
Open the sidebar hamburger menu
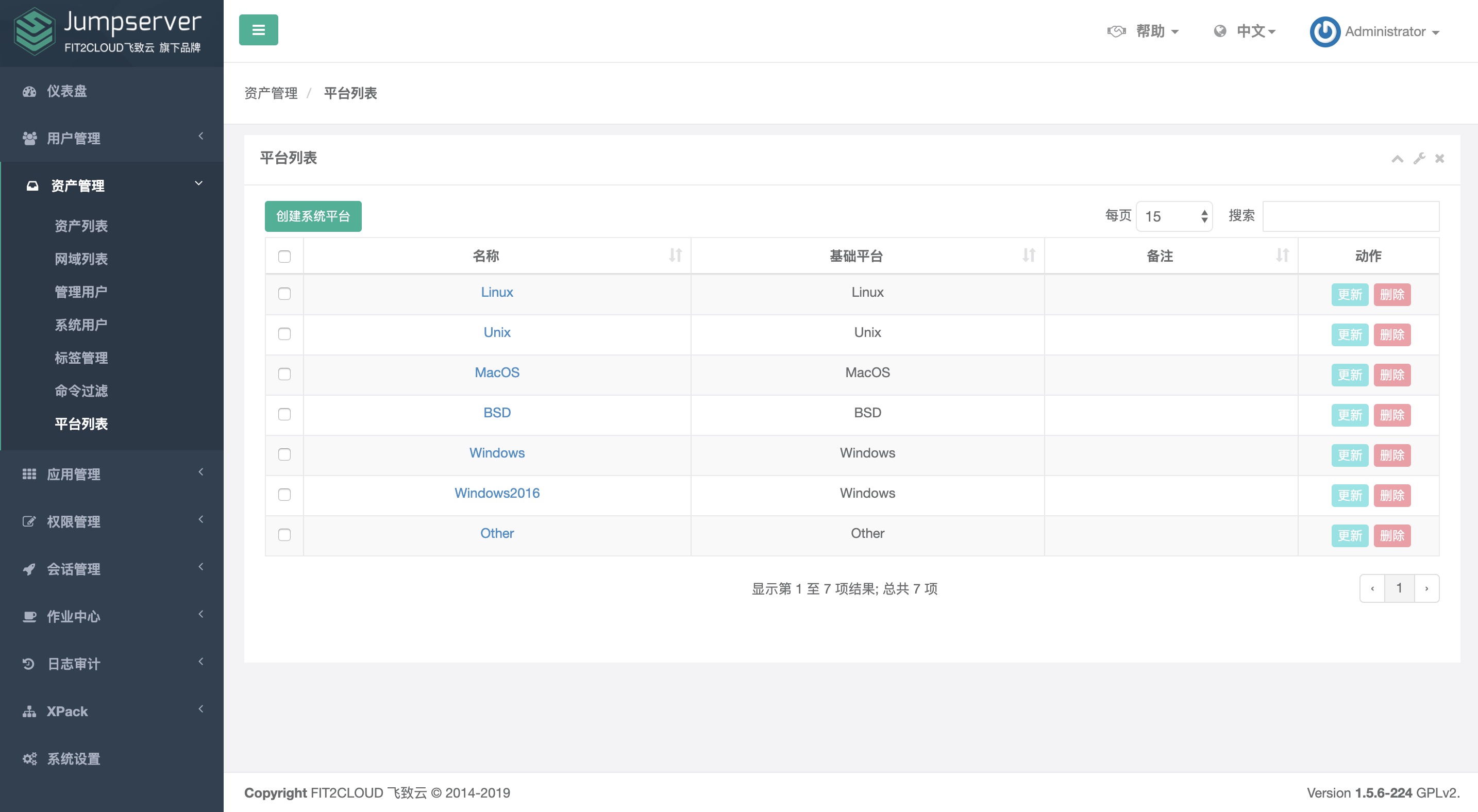click(x=258, y=30)
